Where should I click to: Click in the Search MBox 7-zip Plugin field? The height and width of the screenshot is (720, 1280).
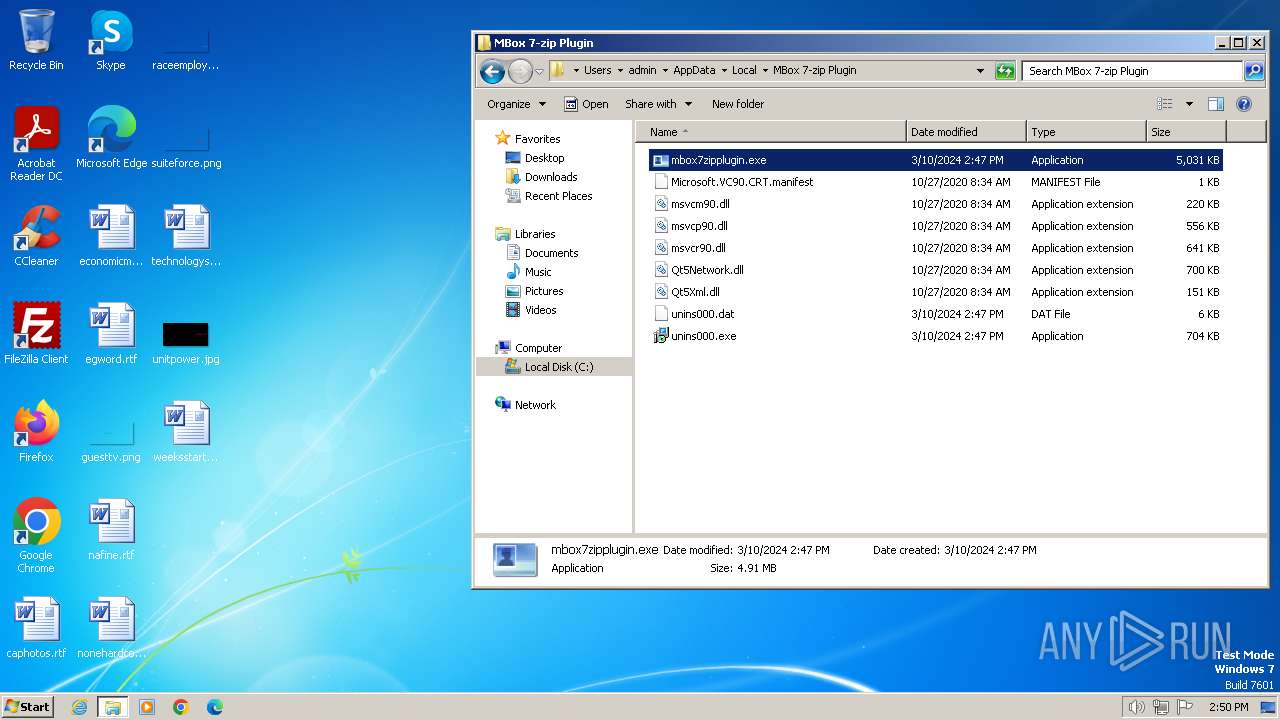(1132, 71)
